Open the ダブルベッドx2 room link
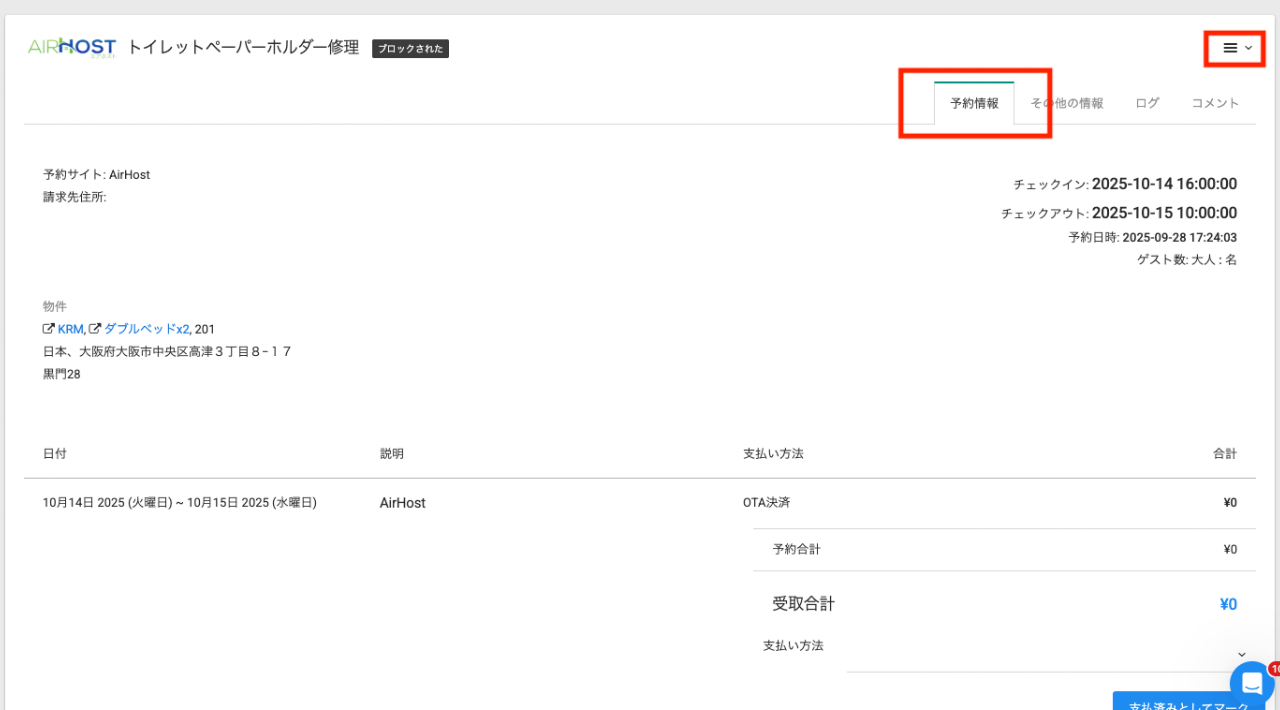The image size is (1280, 710). (147, 329)
